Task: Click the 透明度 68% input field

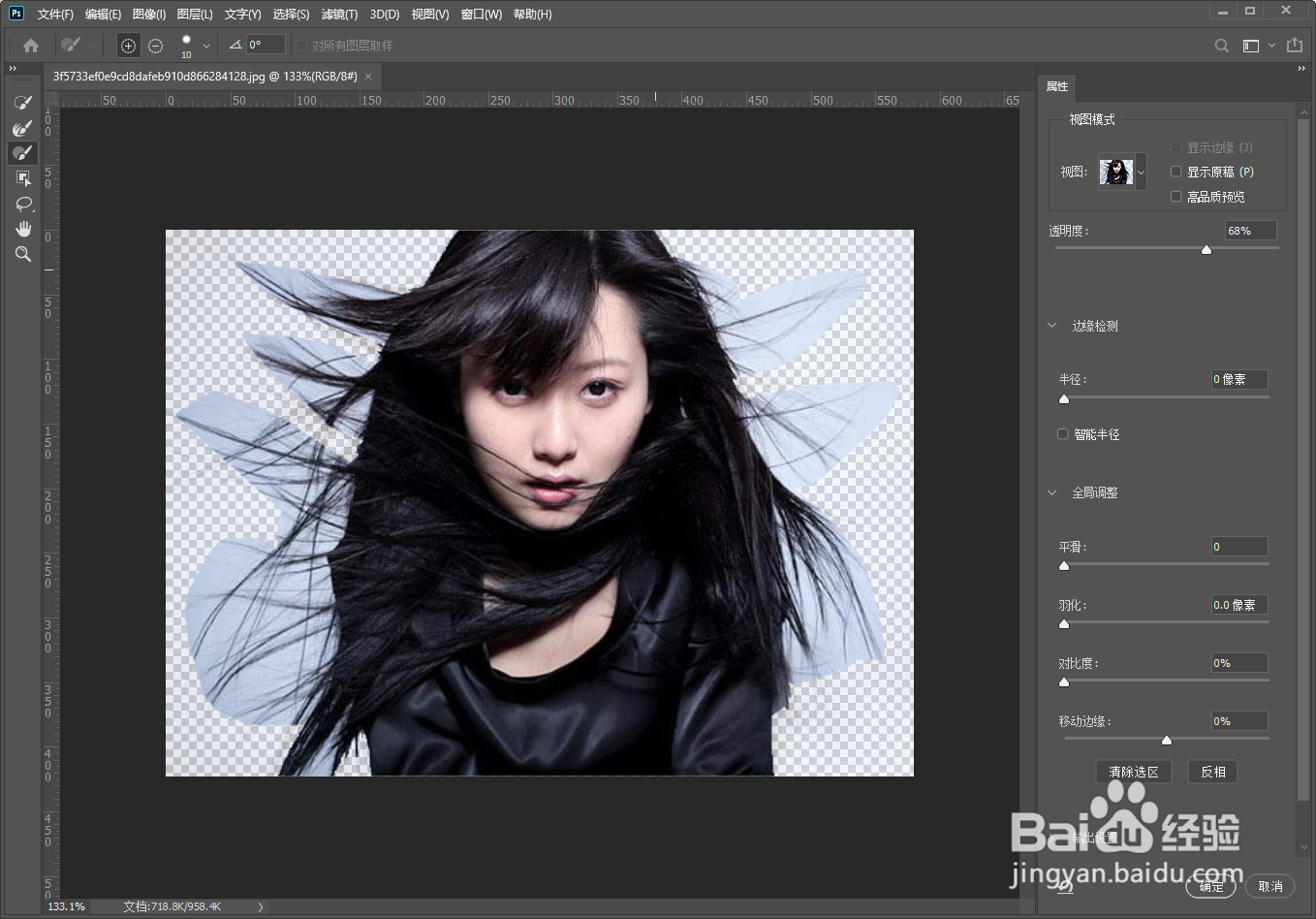Action: (1250, 231)
